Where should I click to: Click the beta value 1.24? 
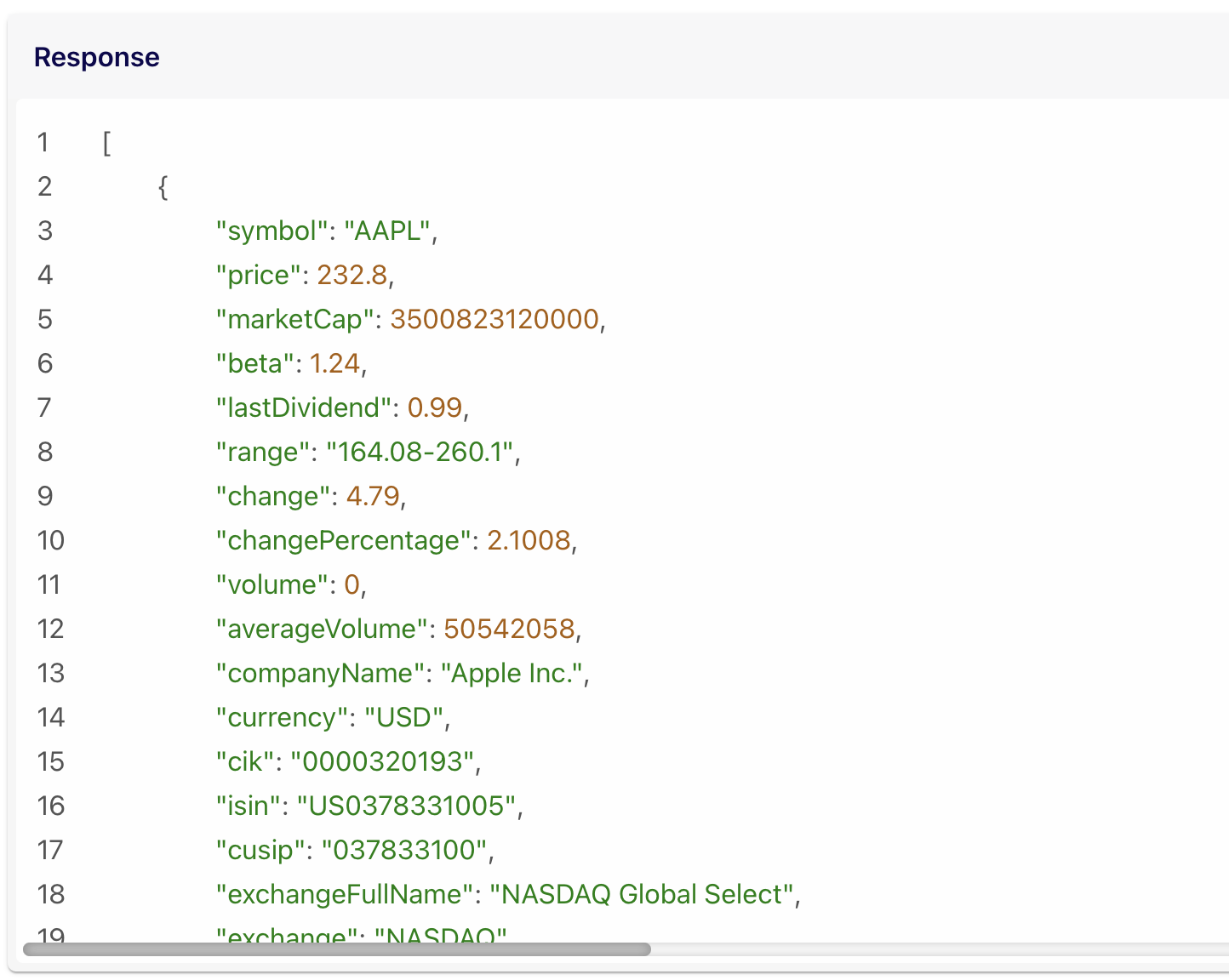coord(334,363)
